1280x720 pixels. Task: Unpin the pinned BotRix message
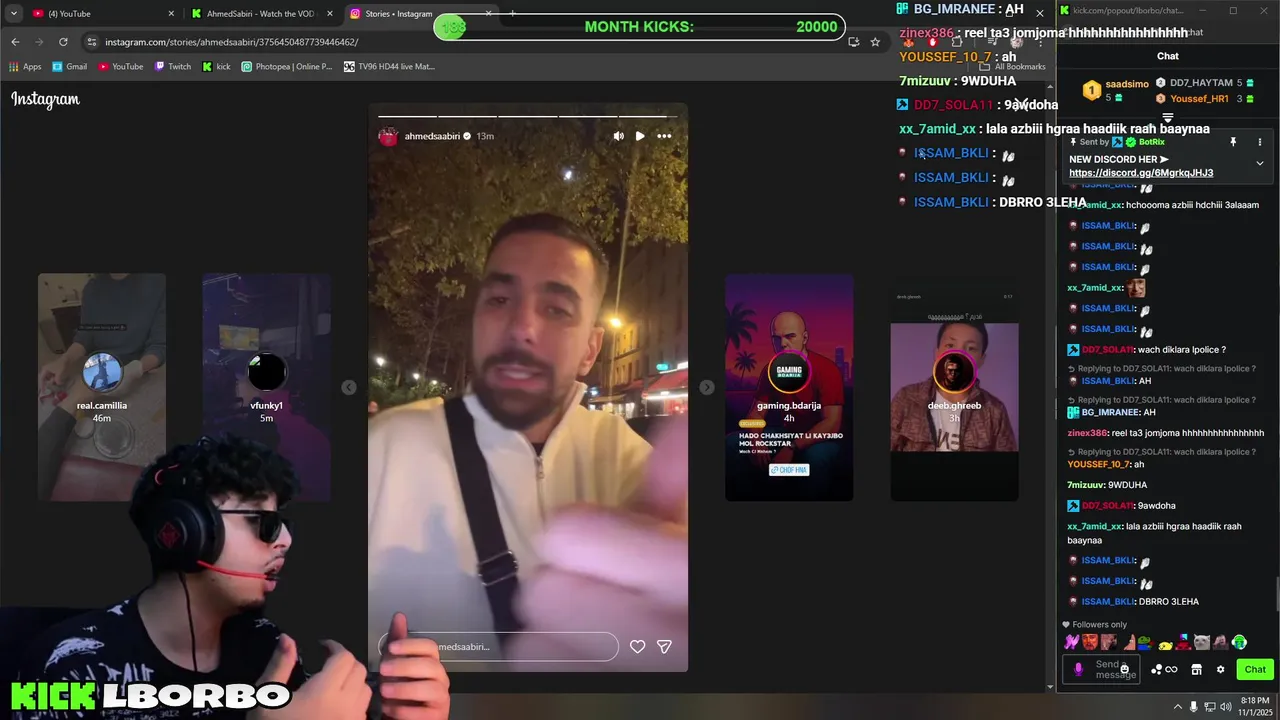(x=1233, y=142)
